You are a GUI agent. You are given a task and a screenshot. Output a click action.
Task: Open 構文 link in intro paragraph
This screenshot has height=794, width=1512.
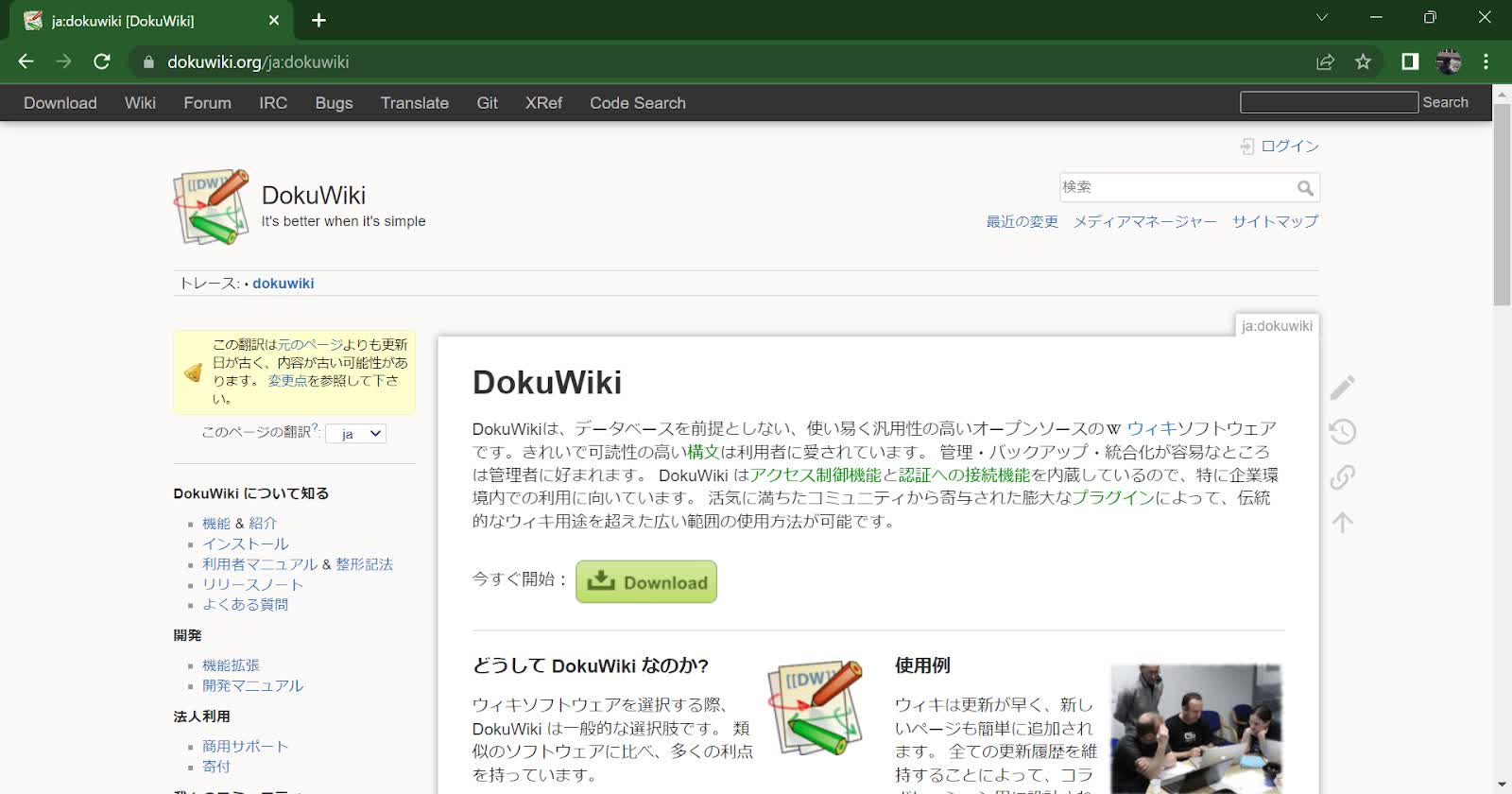pyautogui.click(x=703, y=452)
